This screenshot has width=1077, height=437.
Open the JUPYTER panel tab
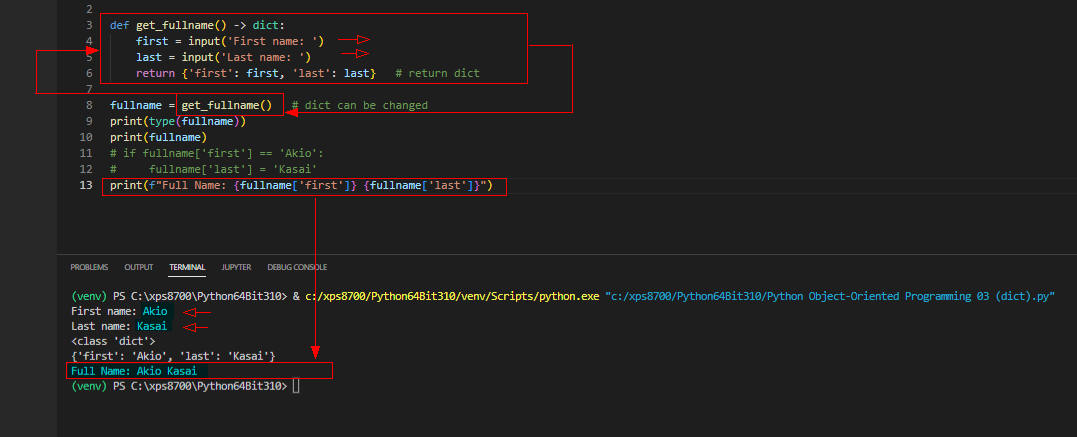236,267
